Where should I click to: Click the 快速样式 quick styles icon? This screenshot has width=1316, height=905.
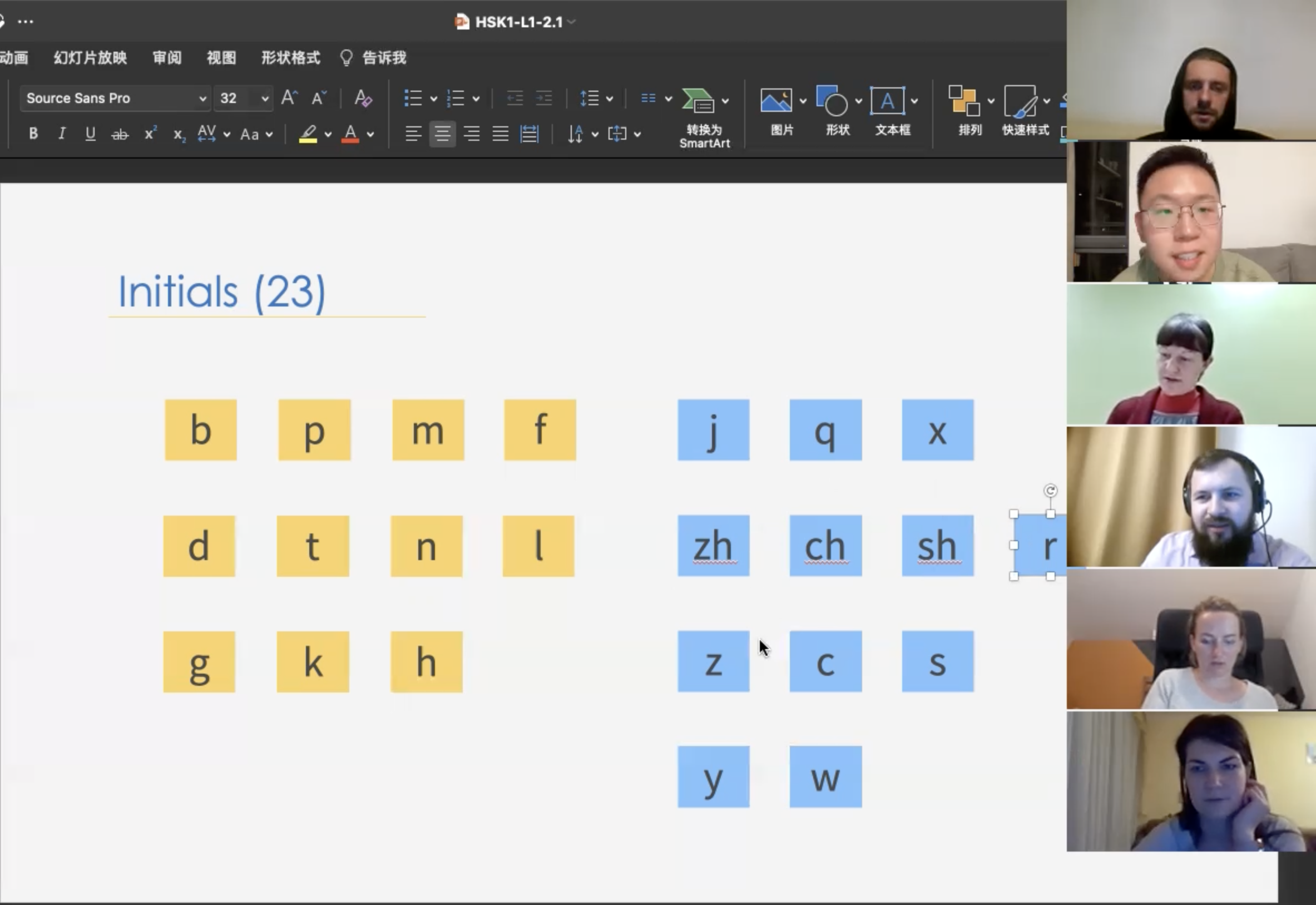(1020, 101)
